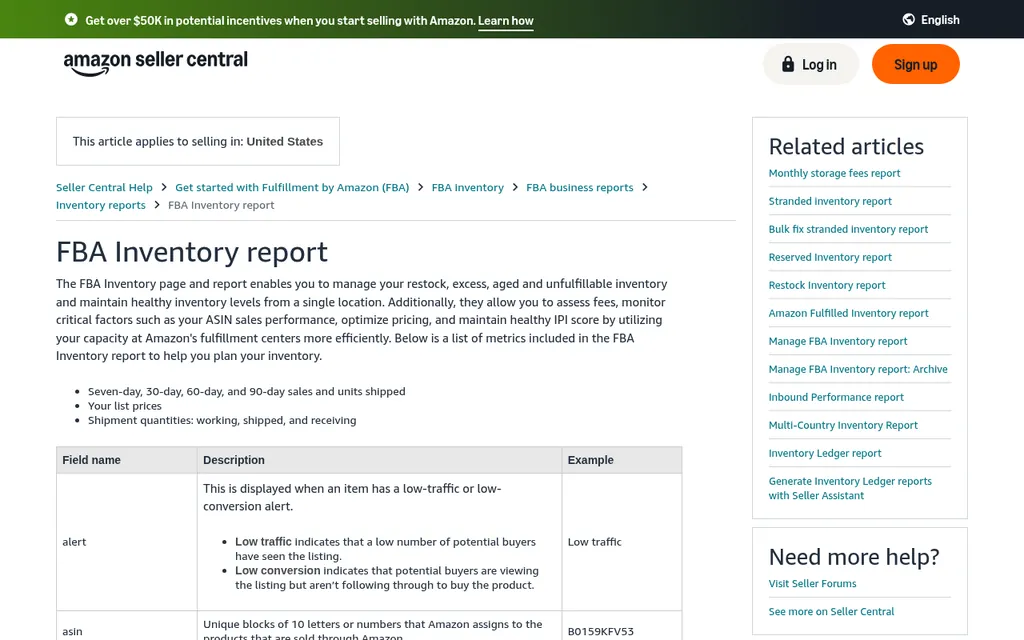Click the Shipment quantities bullet

tap(222, 421)
